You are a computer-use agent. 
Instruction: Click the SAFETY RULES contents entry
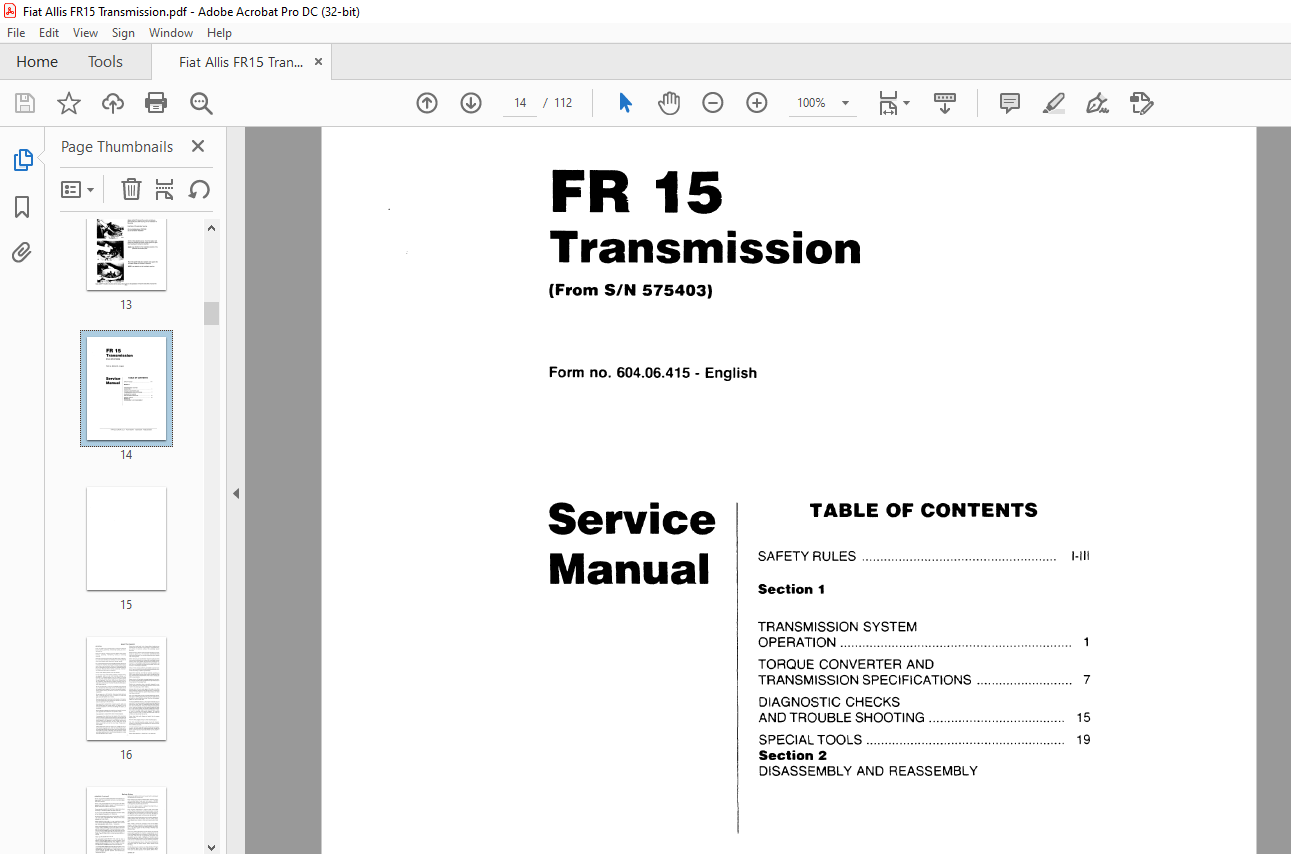(923, 556)
